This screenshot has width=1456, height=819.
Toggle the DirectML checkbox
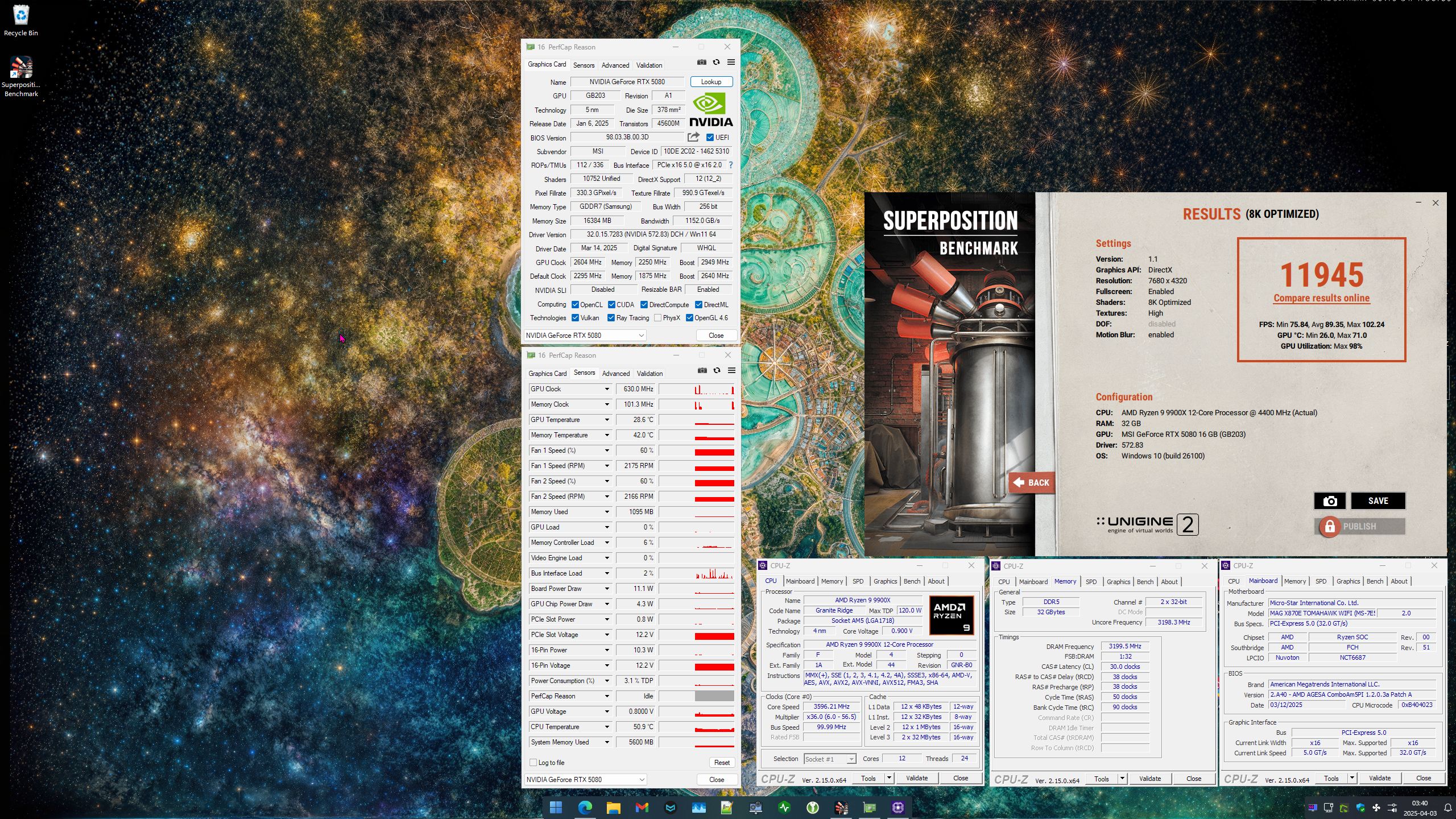tap(698, 304)
